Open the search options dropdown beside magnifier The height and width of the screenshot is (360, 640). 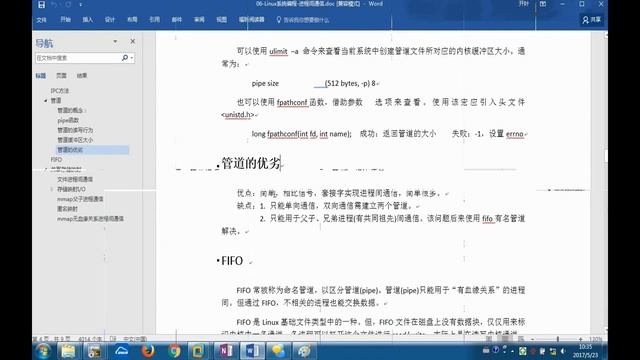pos(132,58)
